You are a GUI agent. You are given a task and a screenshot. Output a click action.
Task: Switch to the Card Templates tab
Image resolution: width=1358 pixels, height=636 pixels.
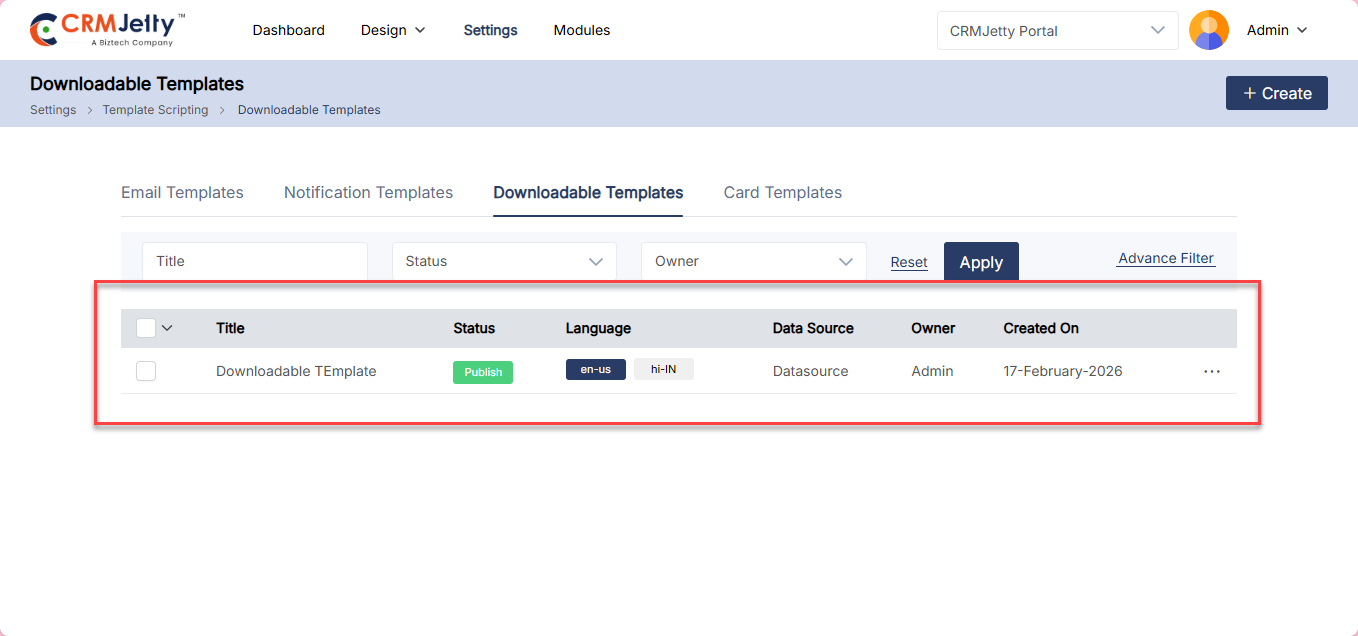coord(782,192)
